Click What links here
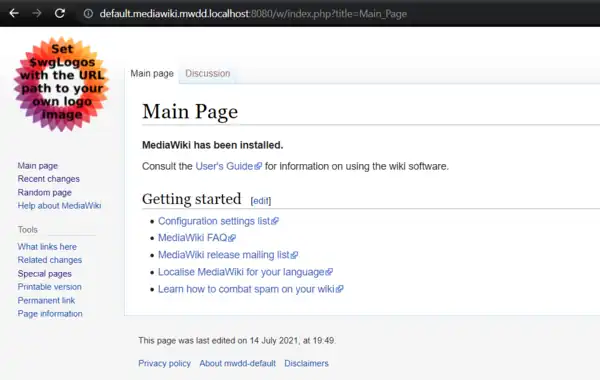This screenshot has width=600, height=380. [47, 246]
